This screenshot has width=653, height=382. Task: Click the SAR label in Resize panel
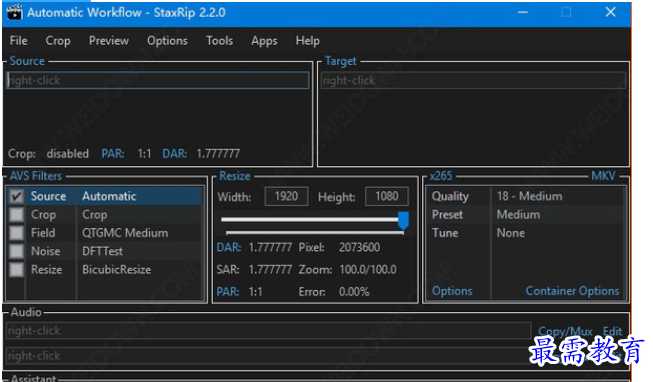[x=228, y=270]
